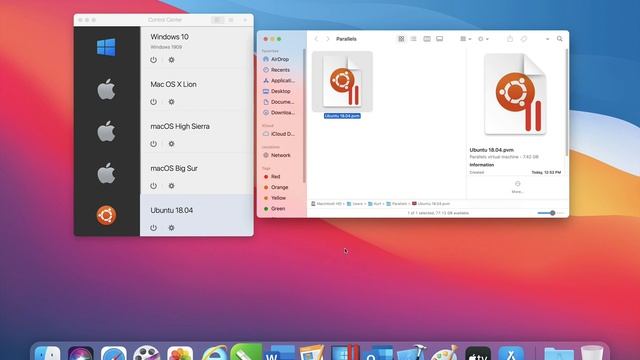
Task: Open App Store from the Dock
Action: pos(511,354)
